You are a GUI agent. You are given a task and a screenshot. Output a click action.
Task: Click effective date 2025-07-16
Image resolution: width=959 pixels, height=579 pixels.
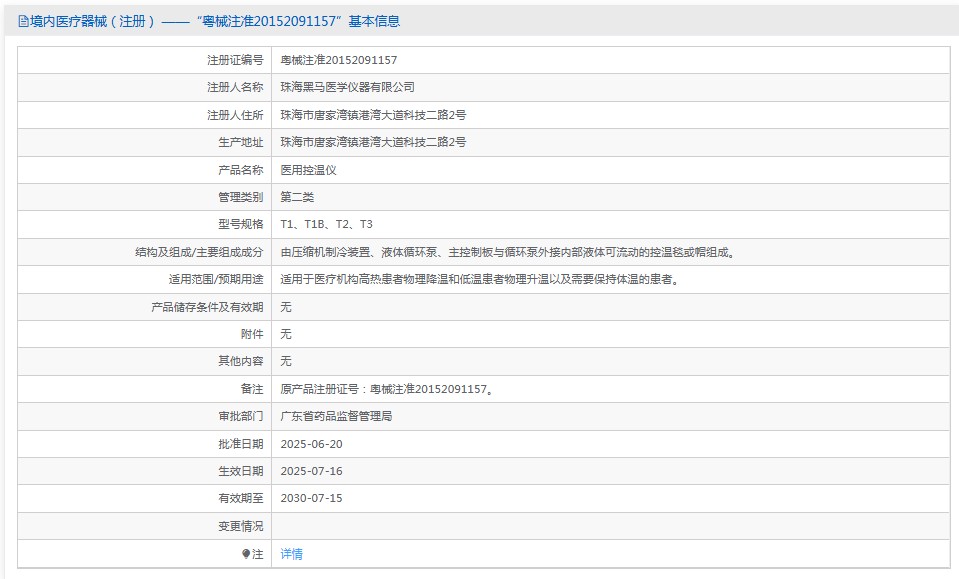tap(311, 471)
